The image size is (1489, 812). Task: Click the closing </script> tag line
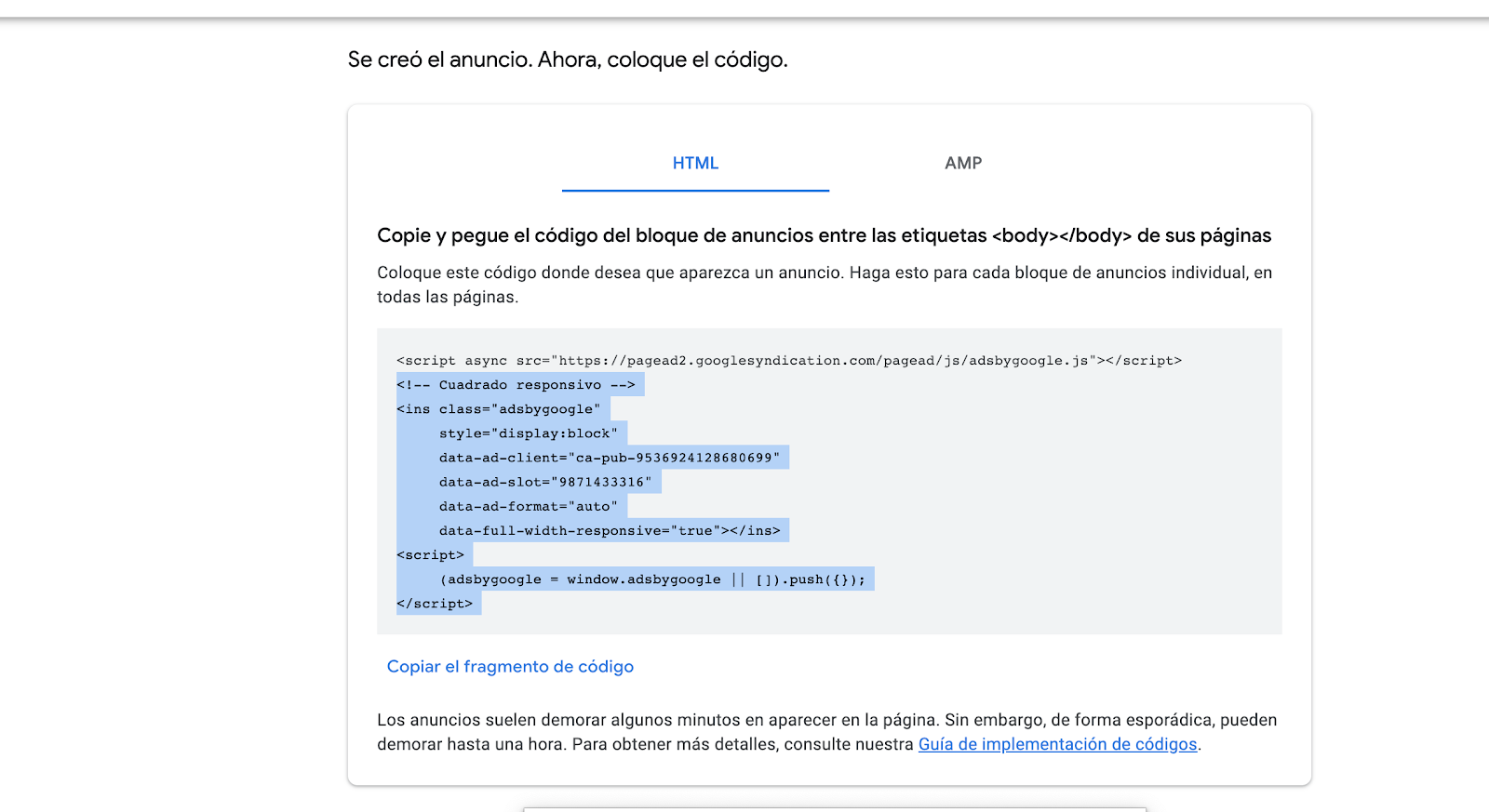pyautogui.click(x=435, y=604)
